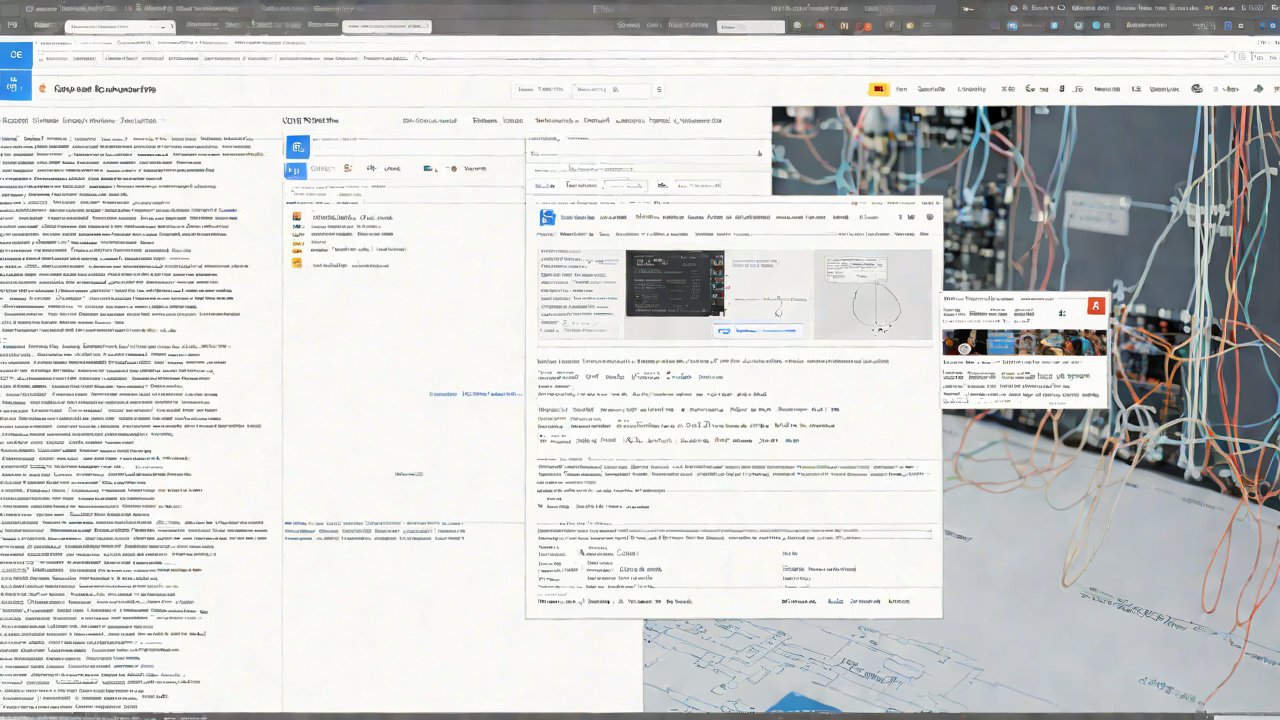Click the orange icon beside the page title
Image resolution: width=1280 pixels, height=720 pixels.
tap(42, 89)
